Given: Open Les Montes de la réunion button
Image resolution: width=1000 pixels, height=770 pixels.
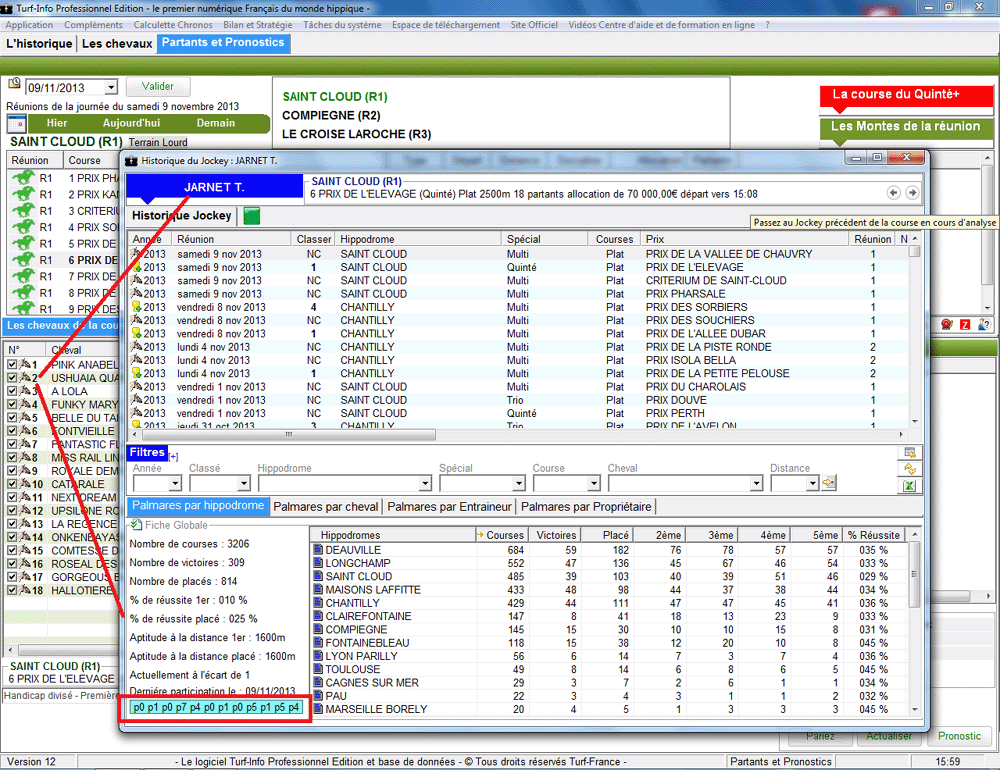Looking at the screenshot, I should coord(906,127).
